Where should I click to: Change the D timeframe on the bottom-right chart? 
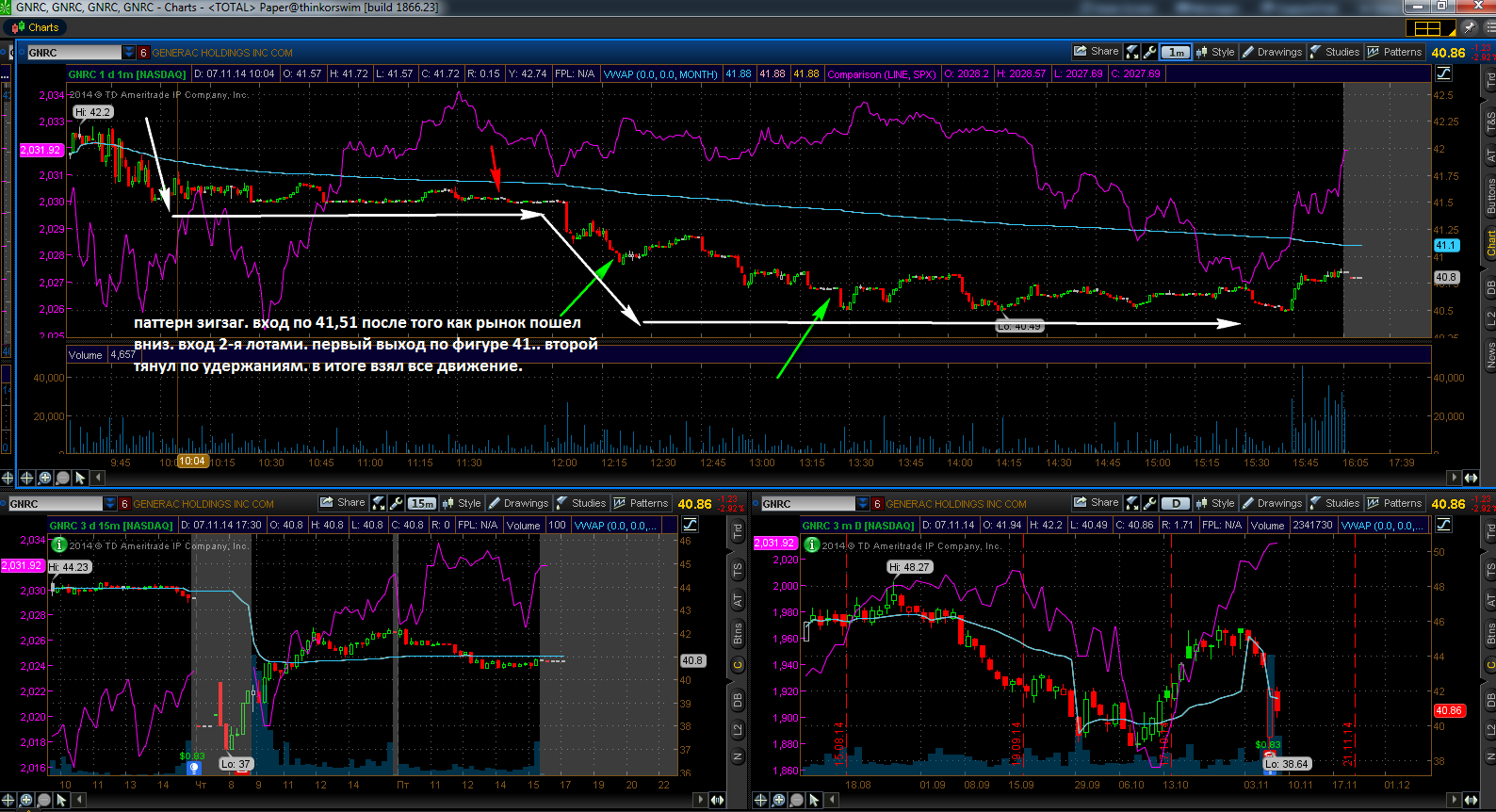[x=1176, y=503]
